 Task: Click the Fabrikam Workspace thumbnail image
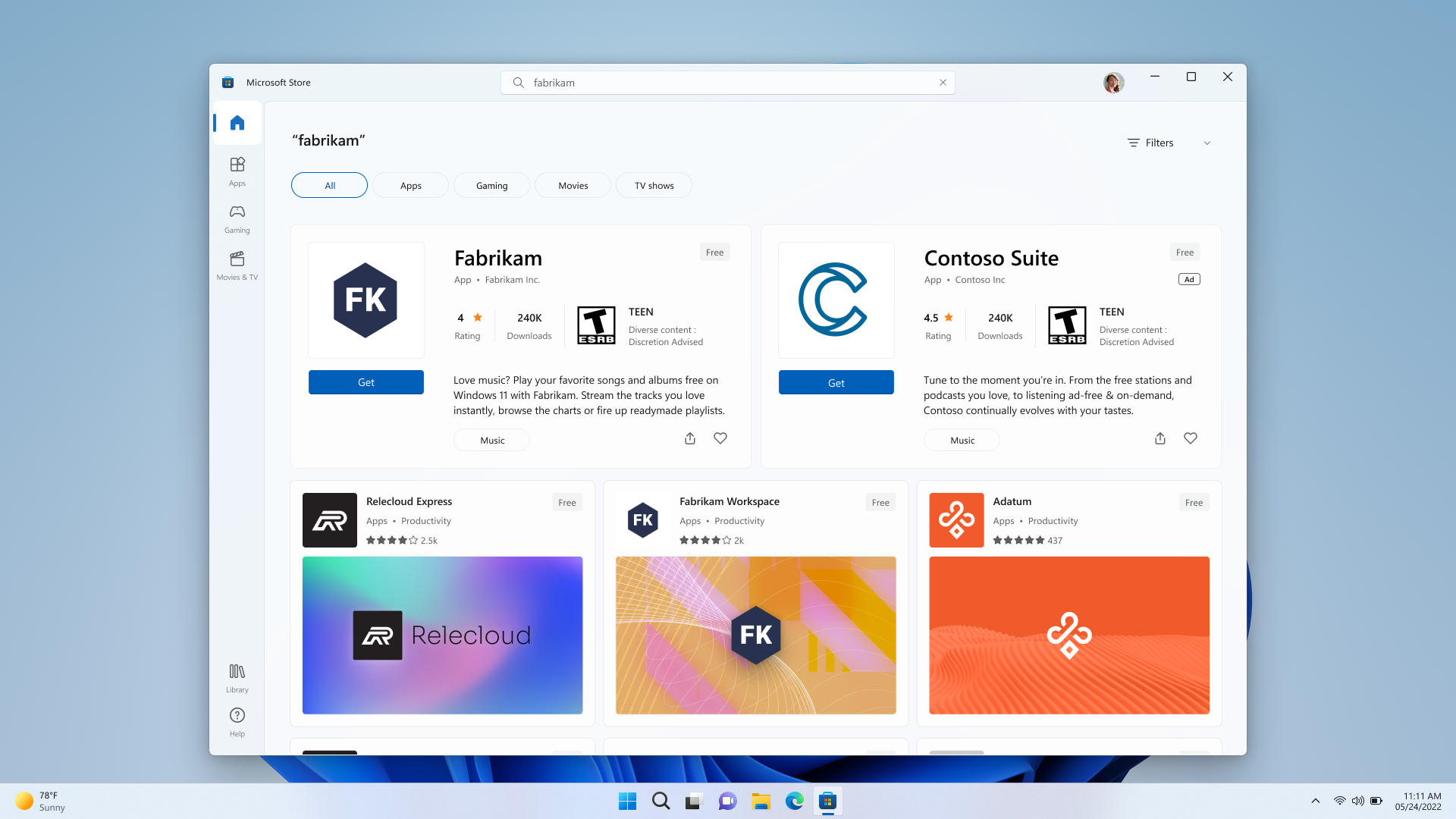[756, 635]
